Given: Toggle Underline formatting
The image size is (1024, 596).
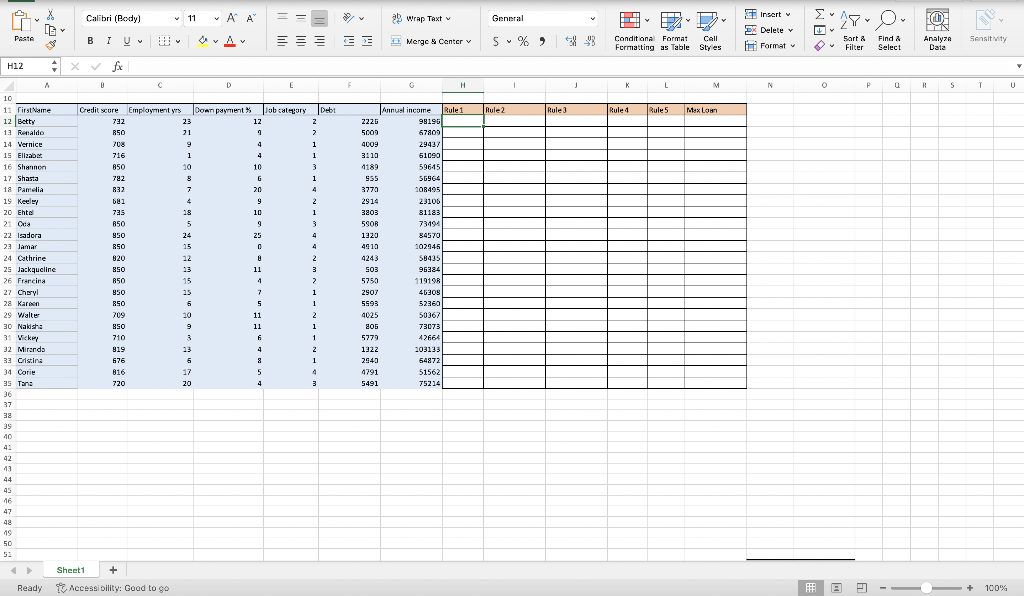Looking at the screenshot, I should [127, 41].
